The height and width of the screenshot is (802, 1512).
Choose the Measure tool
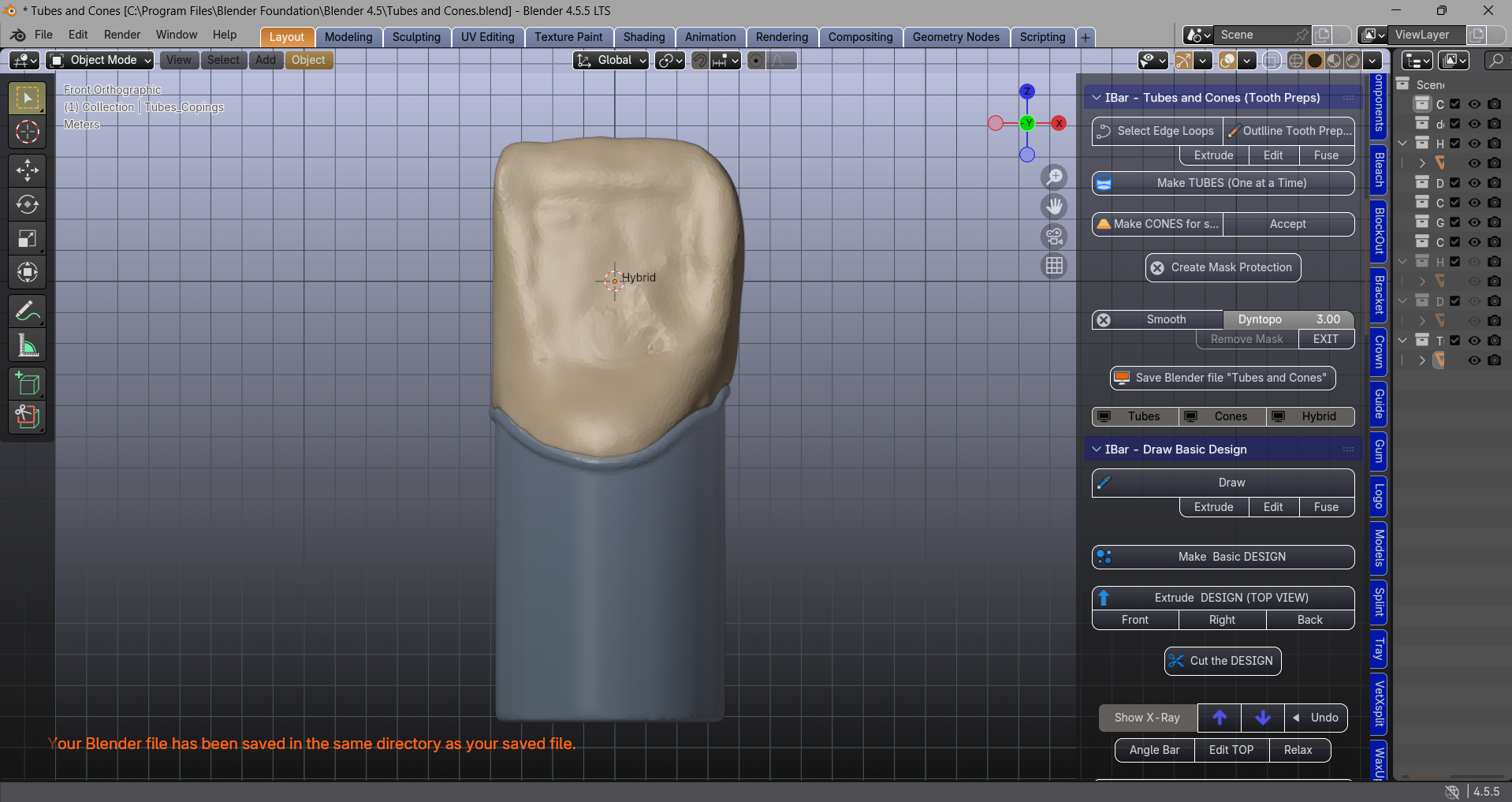28,345
